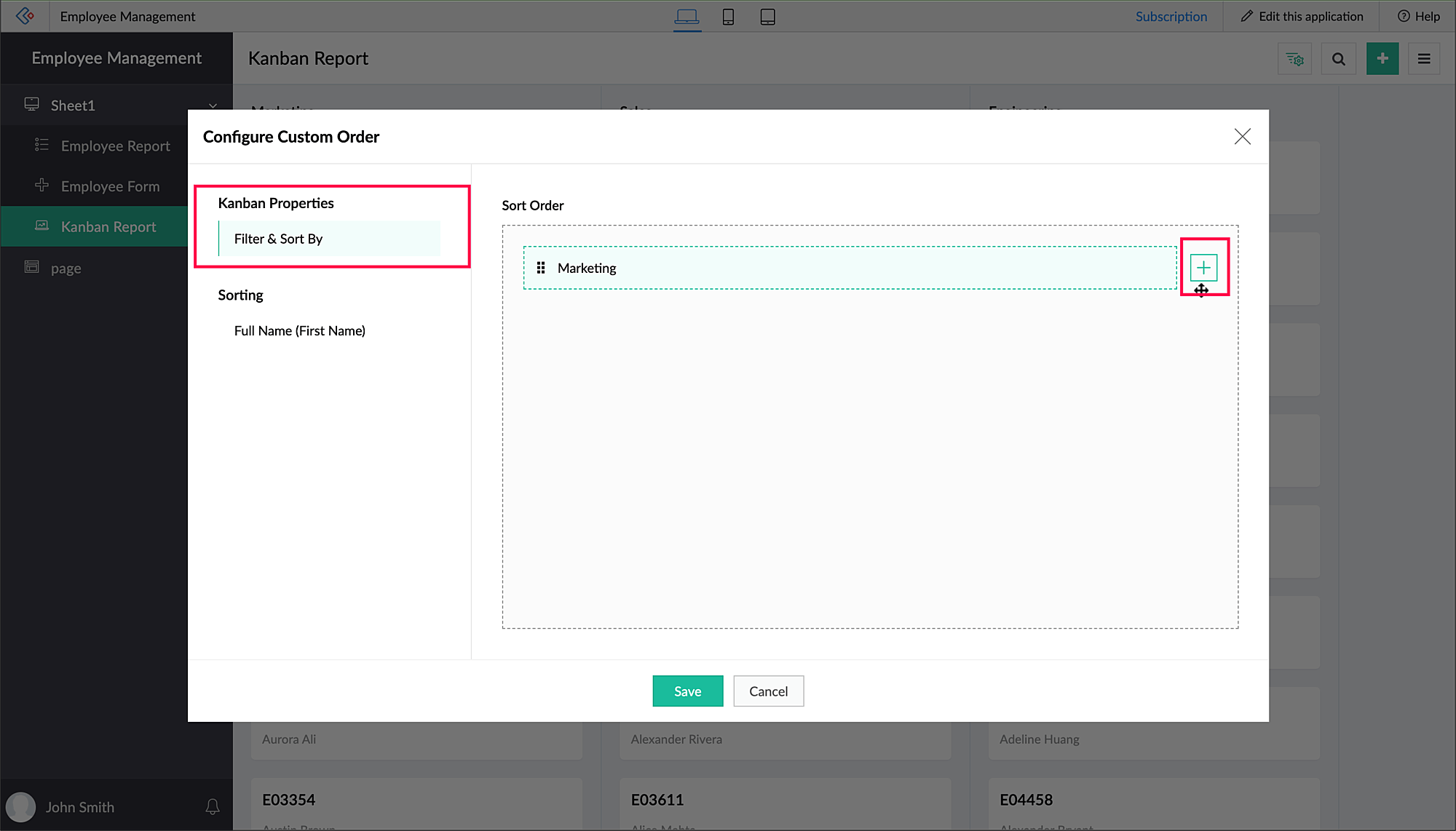Select Full Name (First Name) sorting
The width and height of the screenshot is (1456, 831).
[299, 330]
